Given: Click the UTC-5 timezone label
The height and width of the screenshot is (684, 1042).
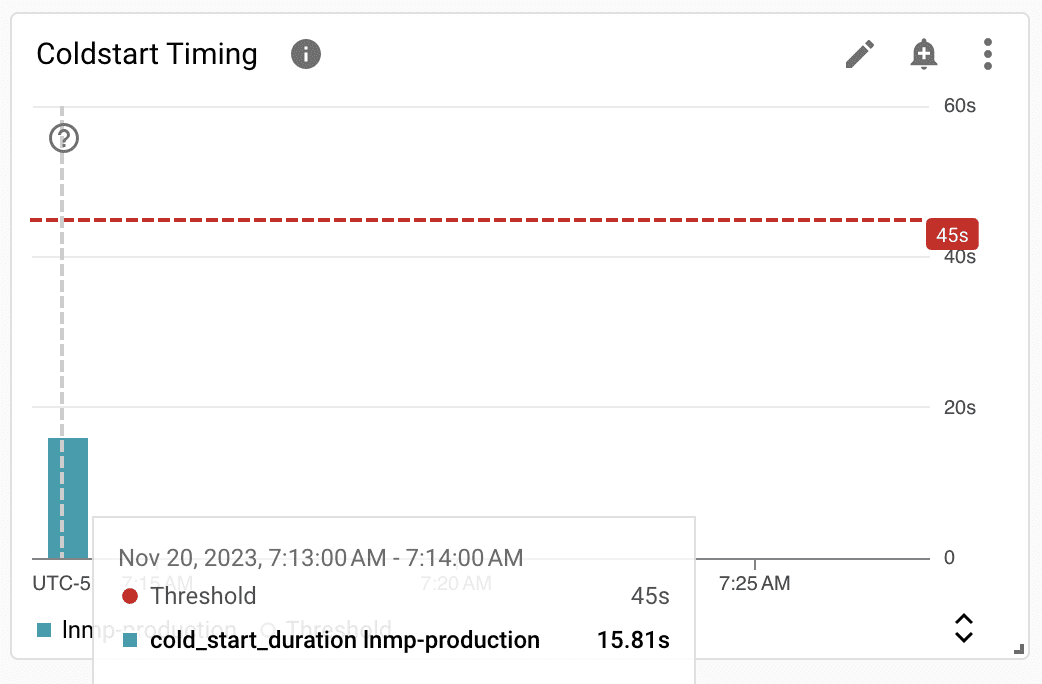Looking at the screenshot, I should click(x=61, y=583).
